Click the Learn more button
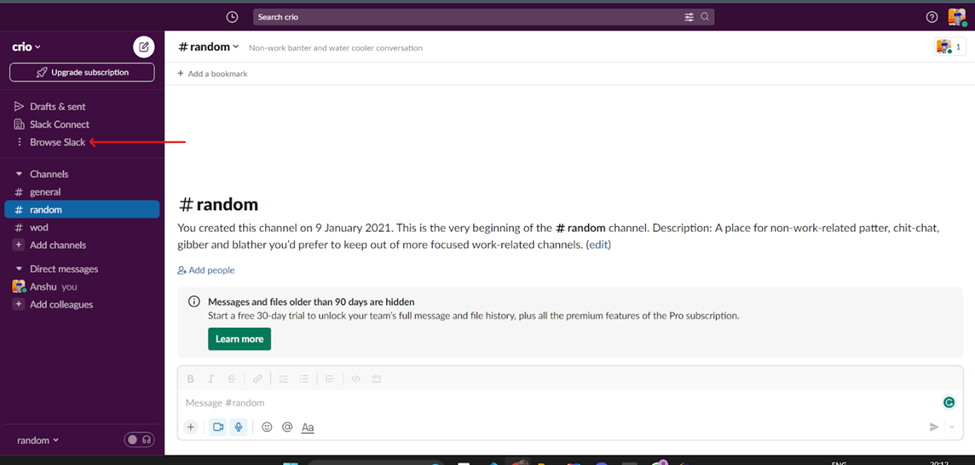 239,339
